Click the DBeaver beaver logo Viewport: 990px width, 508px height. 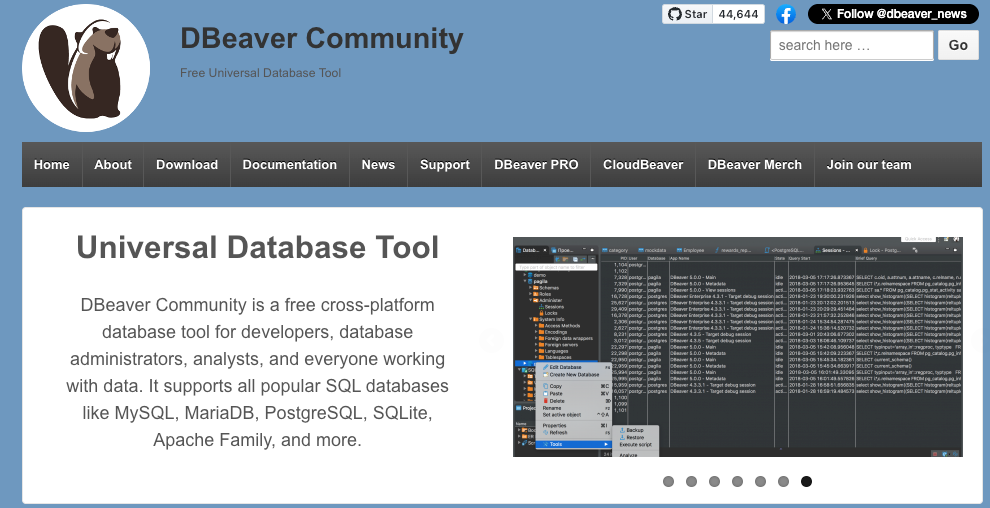pos(86,68)
